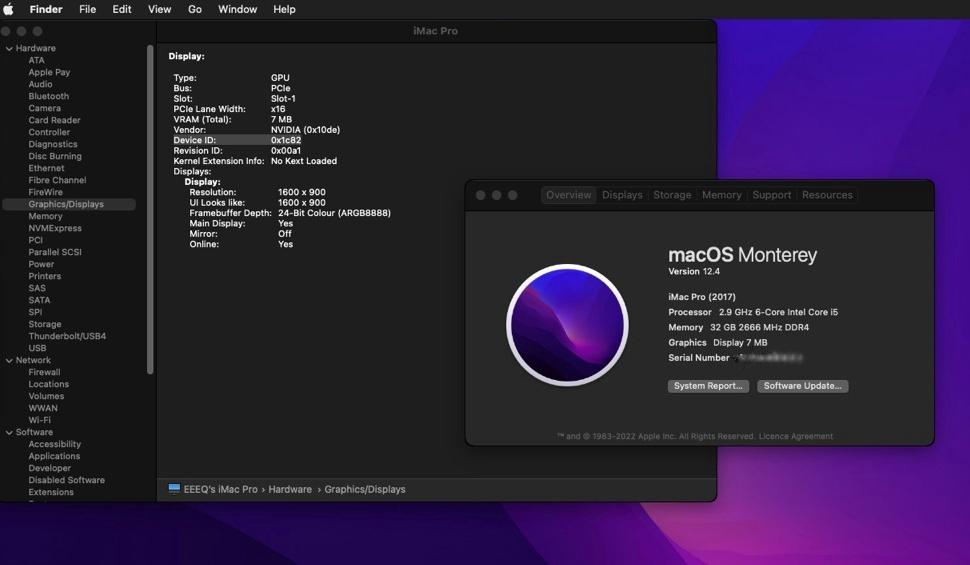Switch to the Displays tab
970x565 pixels.
[x=622, y=195]
